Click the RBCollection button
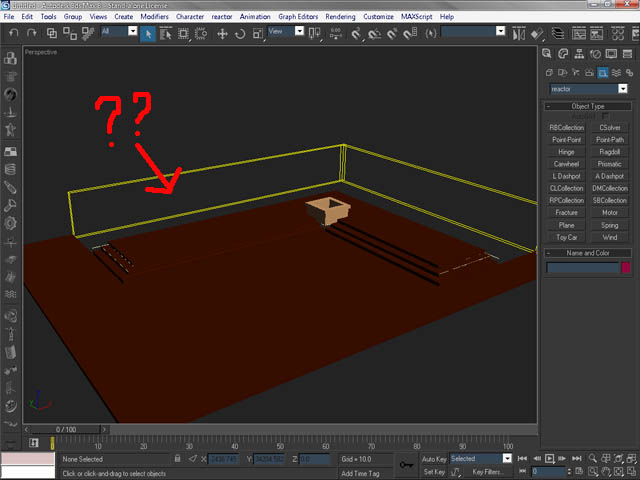Screen dimensions: 640x480 pos(566,128)
